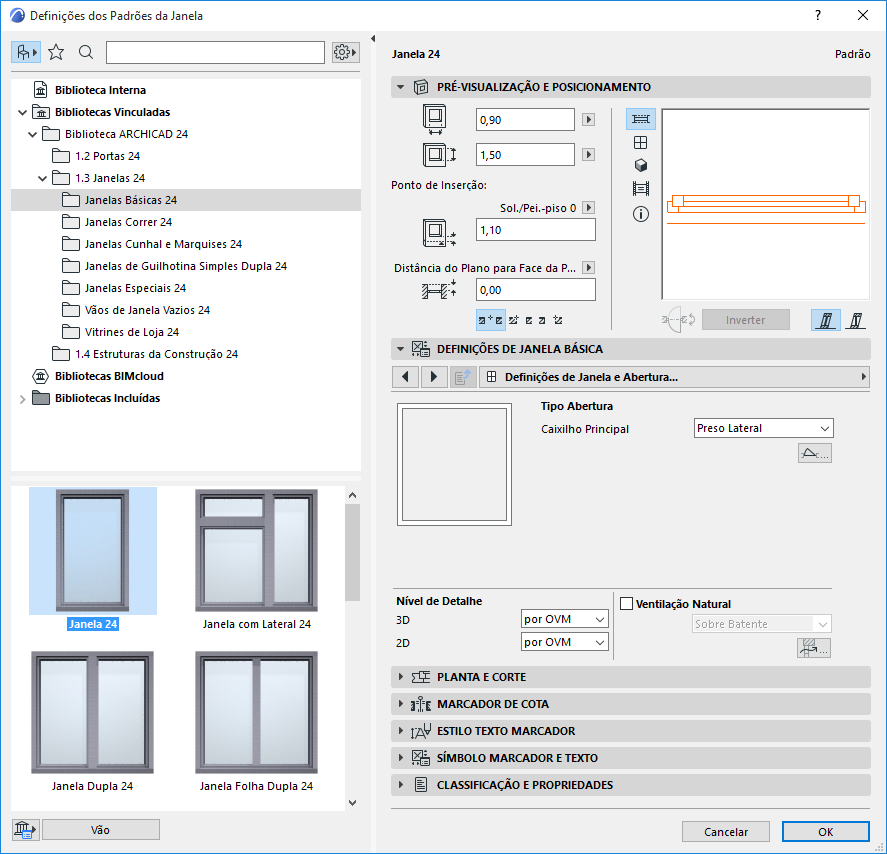Select the floor plan preview icon
This screenshot has height=854, width=887.
641,119
